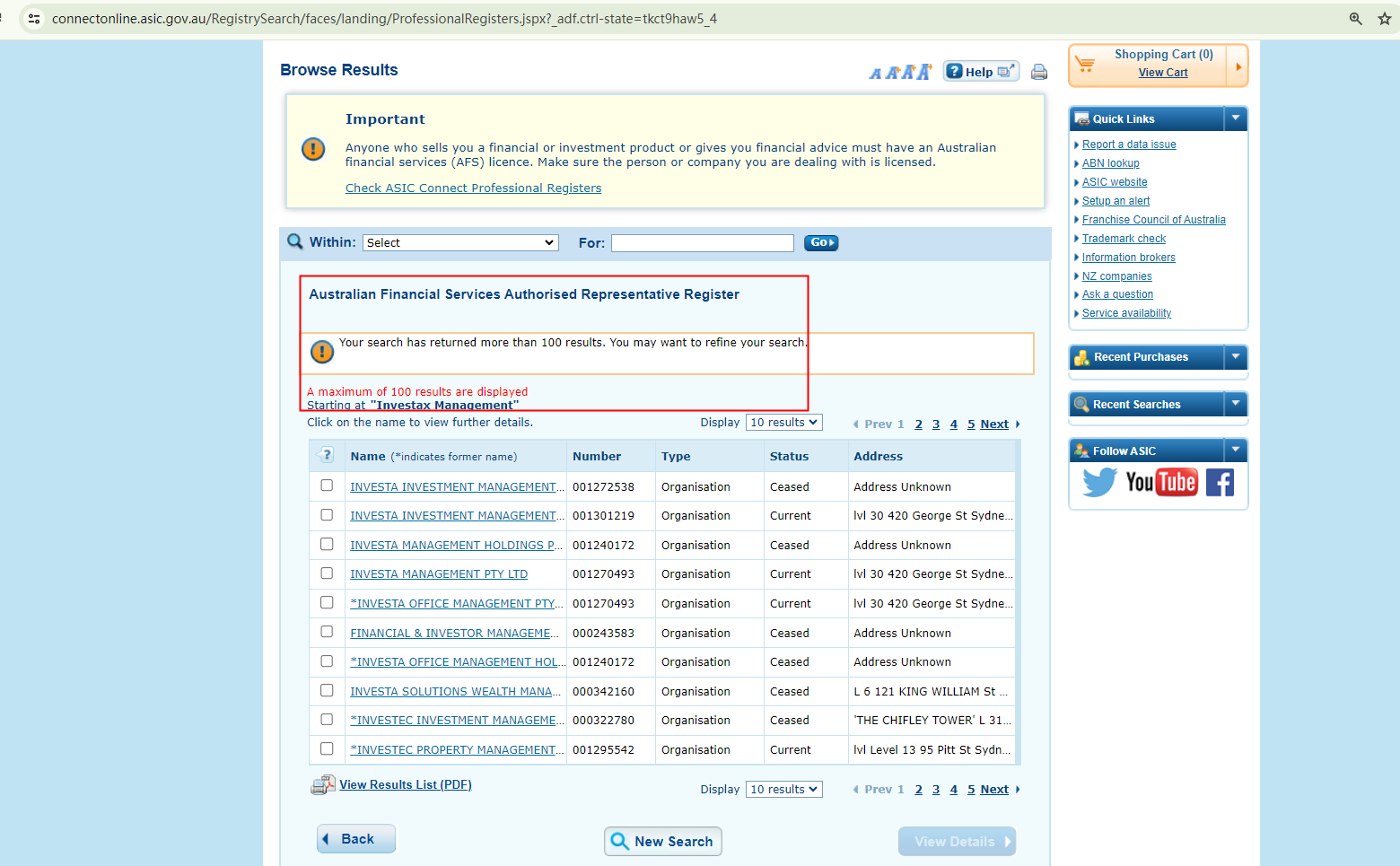Check the FINANCIAL & INVESTOR MANAGEMENT row
The image size is (1400, 866).
coord(327,632)
